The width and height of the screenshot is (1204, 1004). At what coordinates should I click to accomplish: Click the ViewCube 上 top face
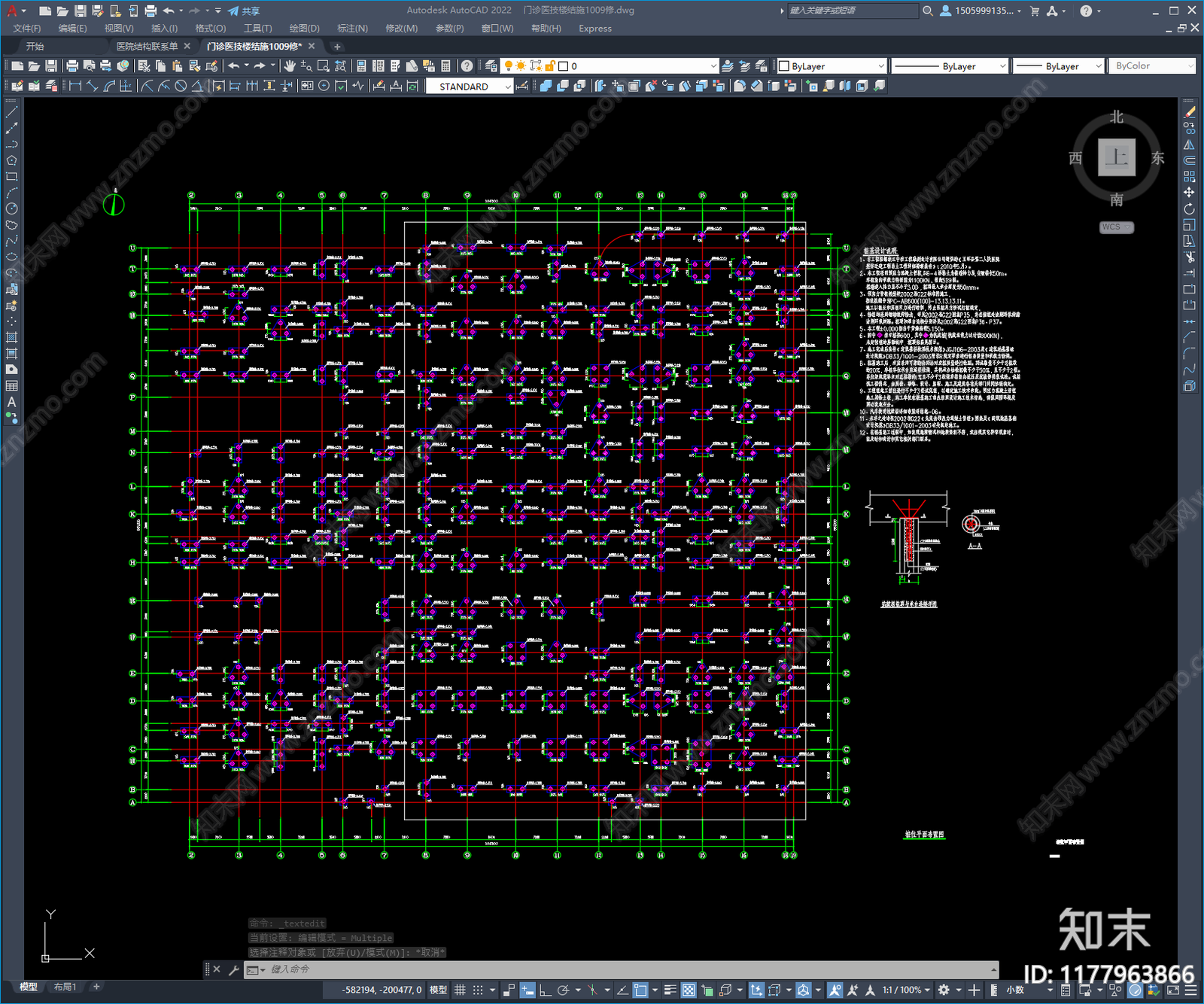[x=1116, y=157]
